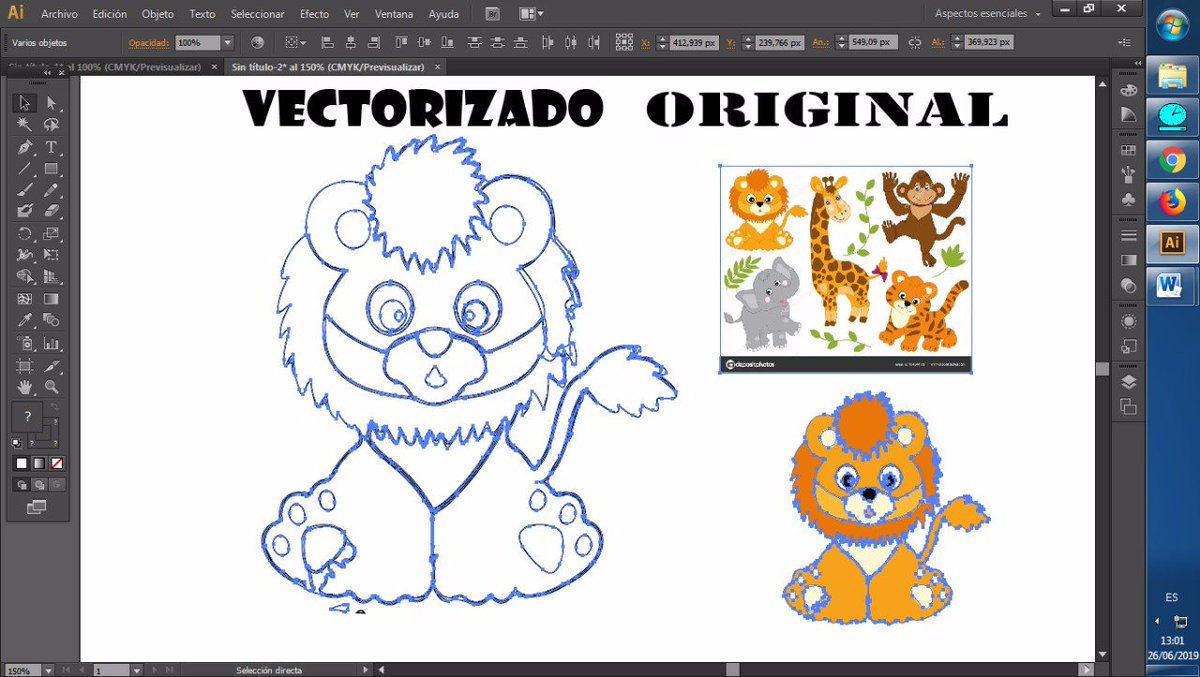
Task: Pick the Line Segment tool
Action: click(25, 168)
